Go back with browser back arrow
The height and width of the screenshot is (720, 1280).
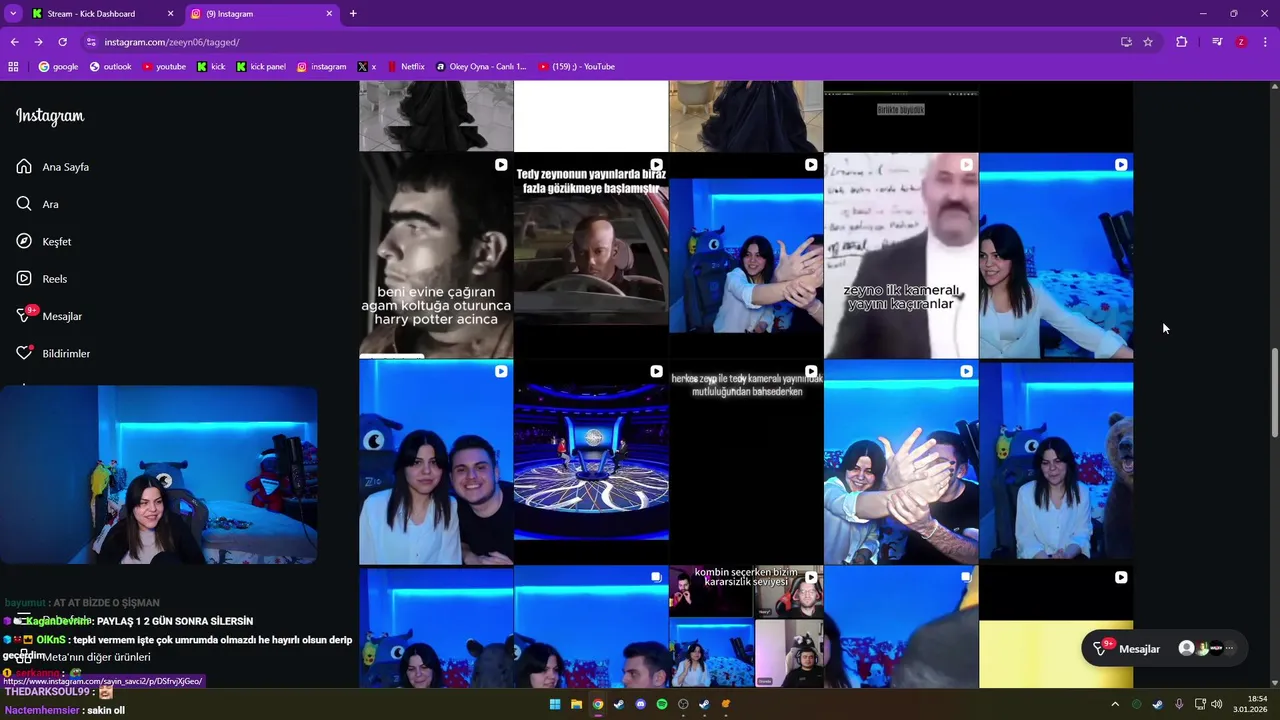[14, 42]
